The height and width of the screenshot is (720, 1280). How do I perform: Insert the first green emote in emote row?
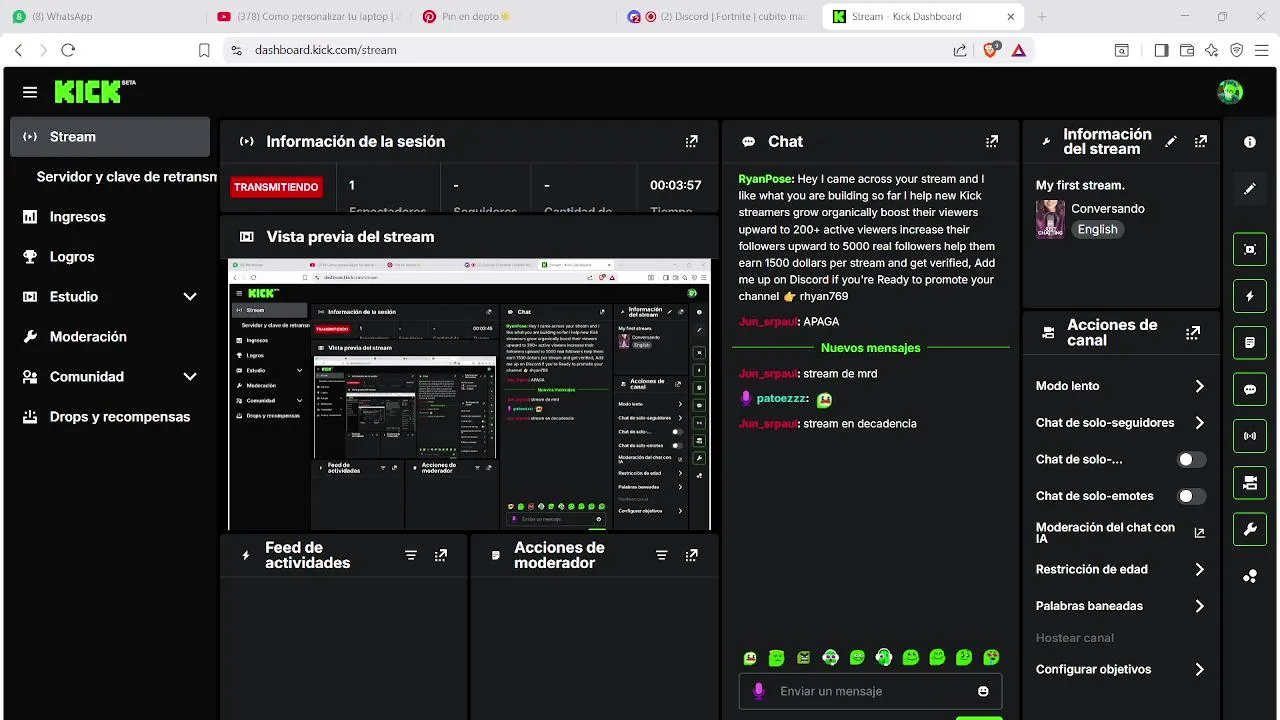(750, 658)
